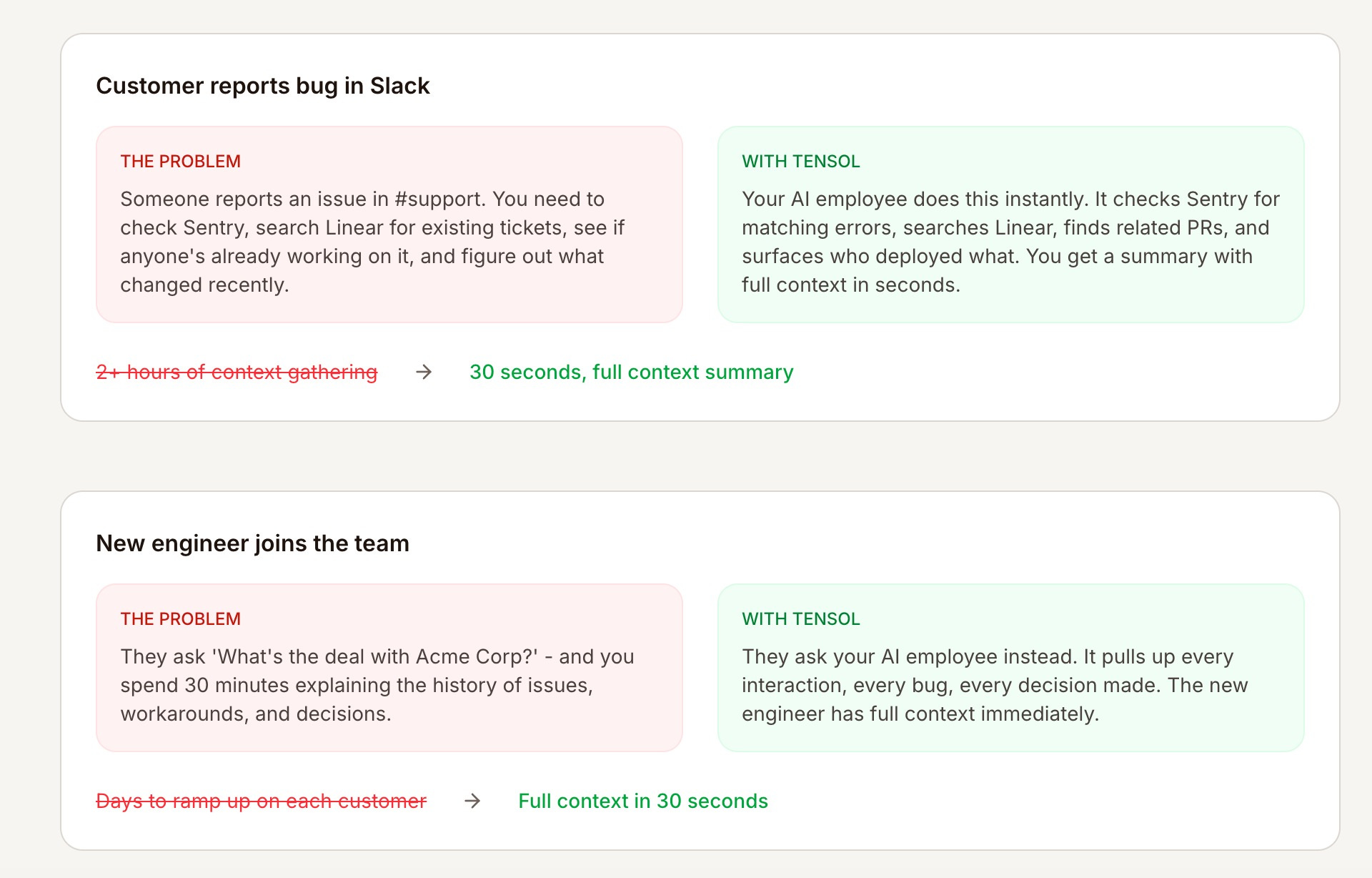Click strikethrough '2+ hours of context gathering' text
1372x878 pixels.
(237, 372)
